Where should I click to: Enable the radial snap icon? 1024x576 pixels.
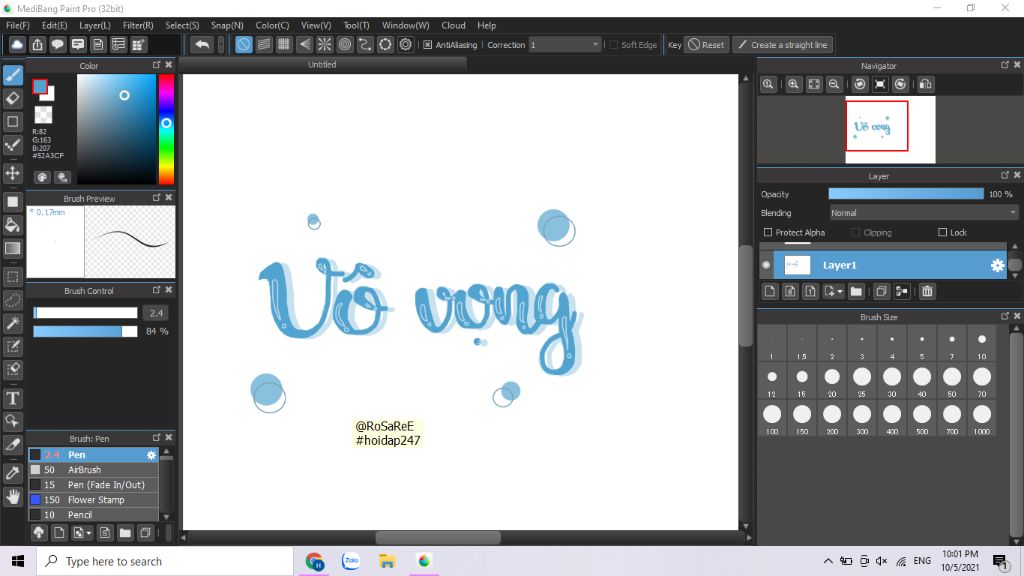tap(325, 44)
